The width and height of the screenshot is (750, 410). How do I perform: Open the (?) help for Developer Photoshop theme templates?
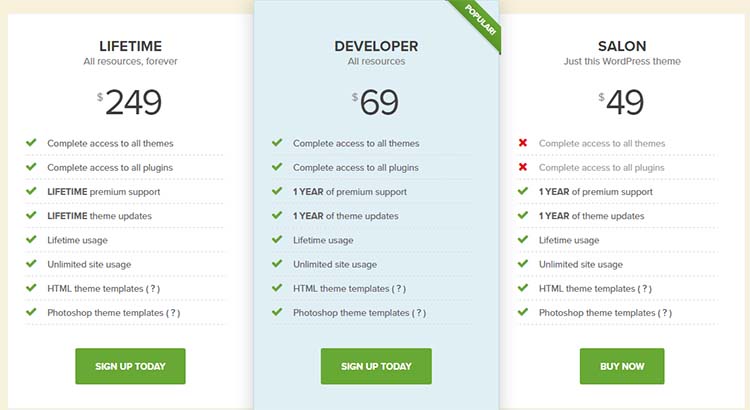coord(419,313)
